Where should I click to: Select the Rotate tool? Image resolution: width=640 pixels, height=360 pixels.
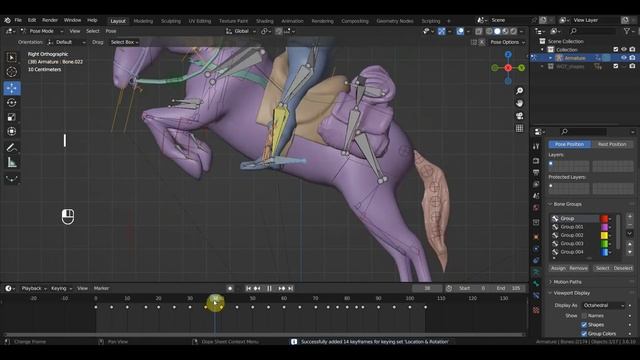(x=11, y=102)
